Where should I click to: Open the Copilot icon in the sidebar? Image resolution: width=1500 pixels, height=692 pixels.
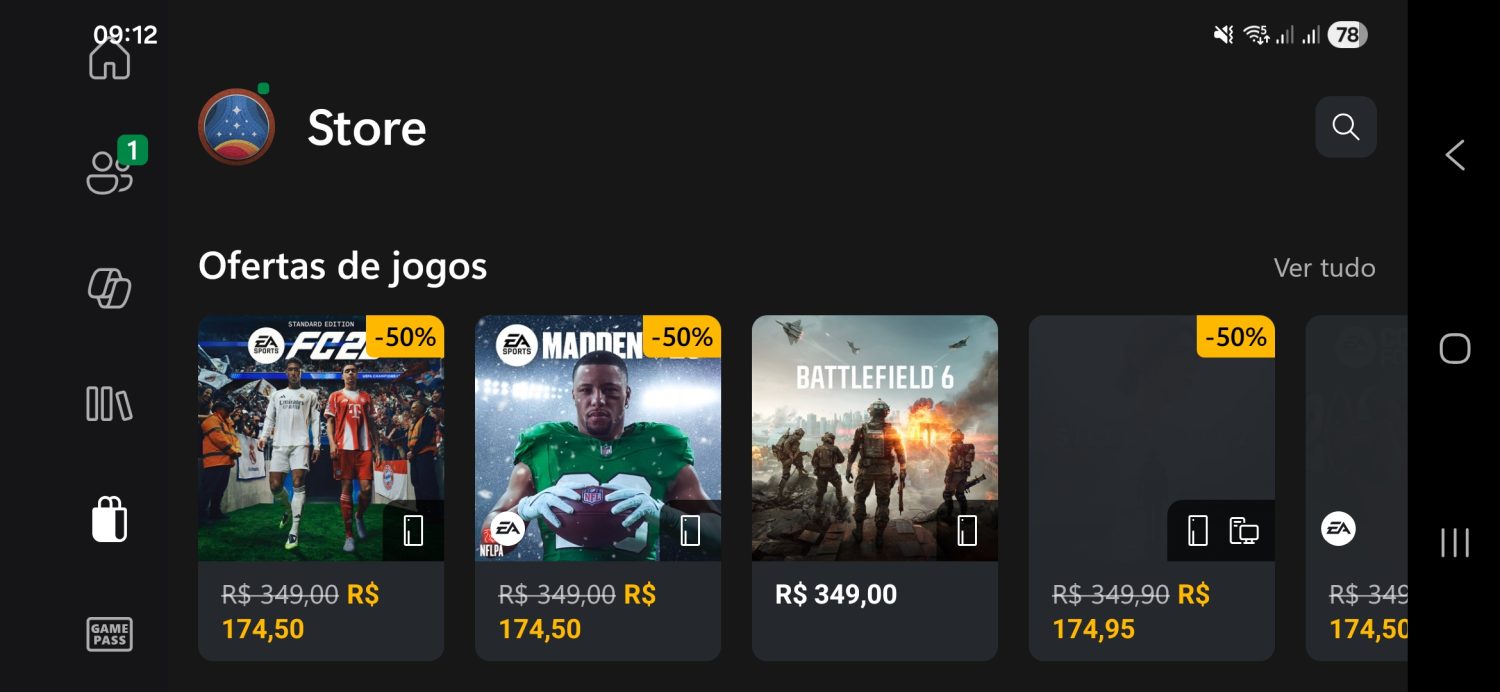109,289
